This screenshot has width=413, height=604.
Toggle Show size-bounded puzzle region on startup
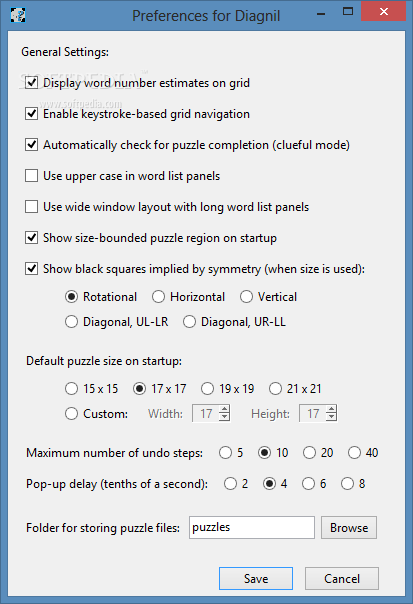(32, 238)
